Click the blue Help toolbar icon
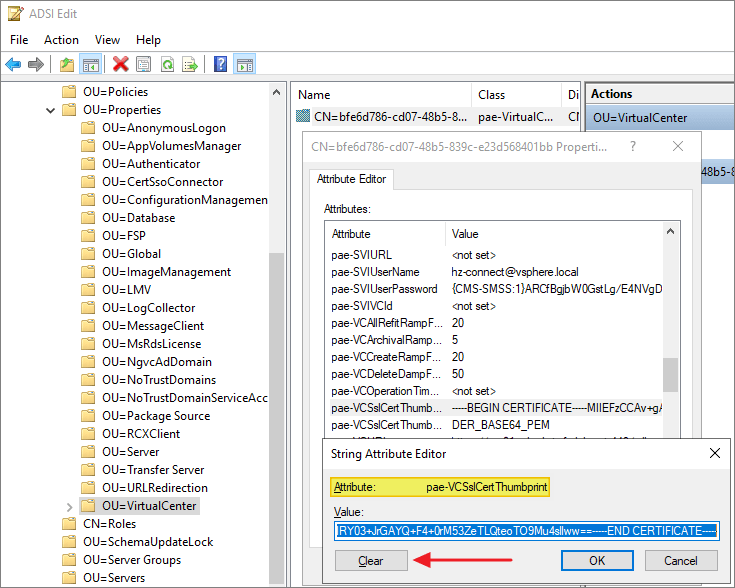 coord(221,64)
